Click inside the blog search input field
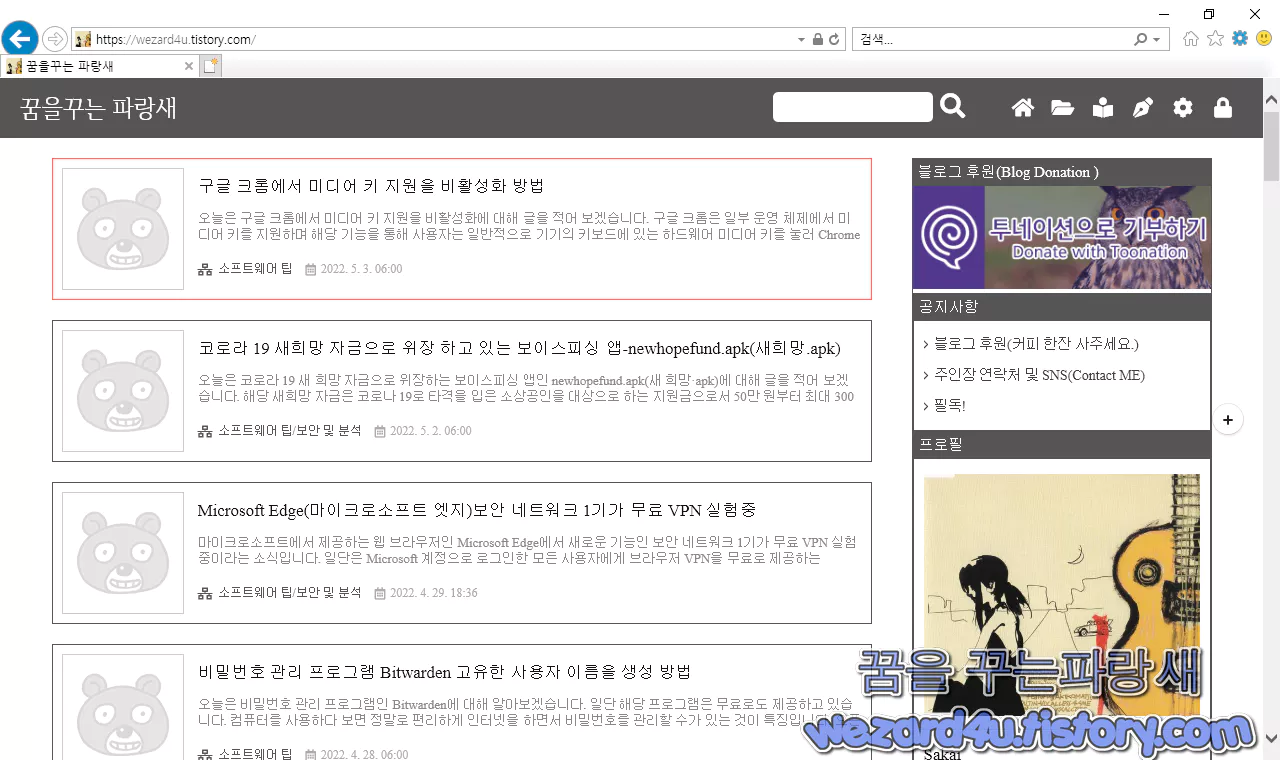Image resolution: width=1280 pixels, height=760 pixels. [x=852, y=106]
